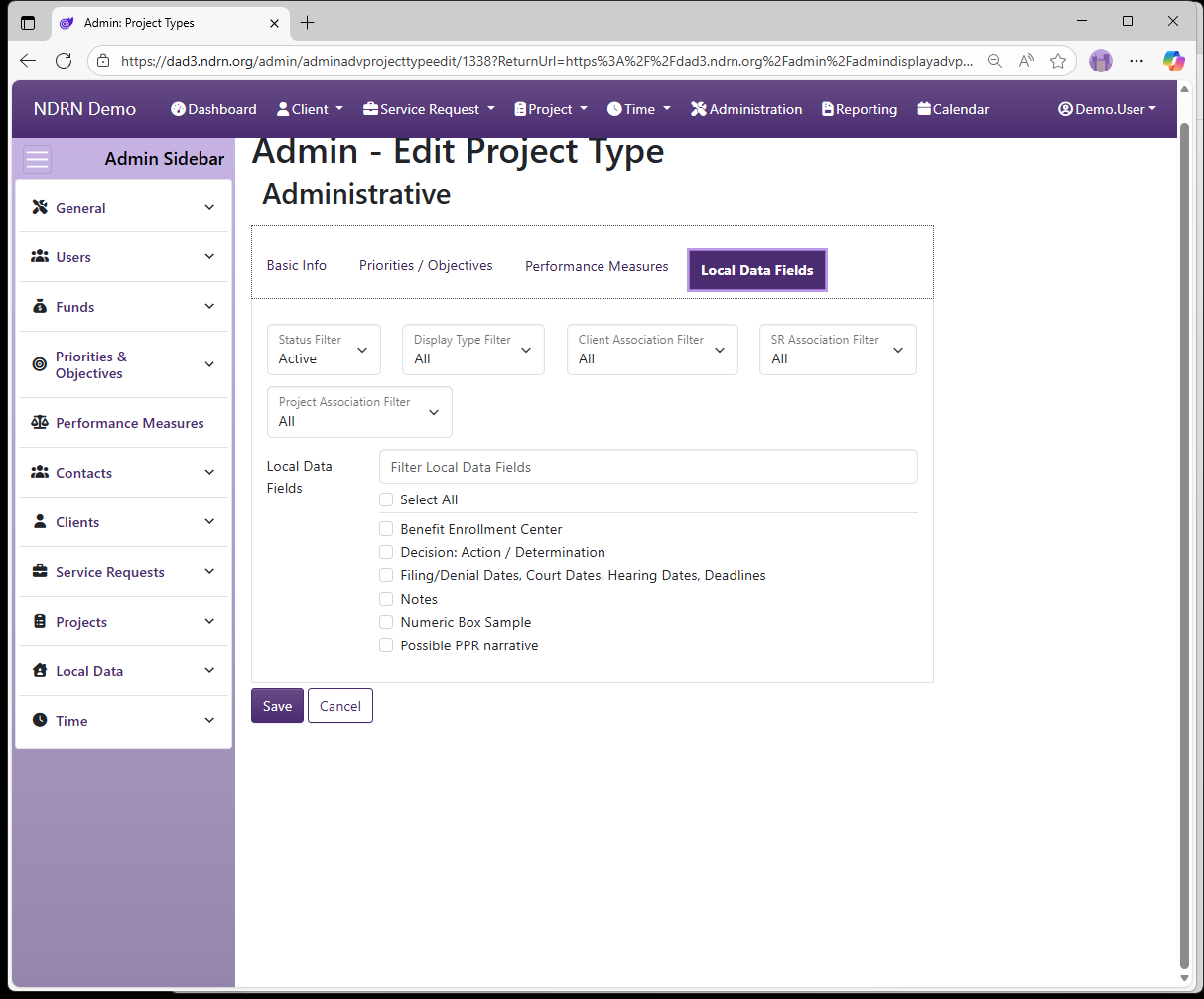This screenshot has height=999, width=1204.
Task: Open the Demo.User account dropdown
Action: (x=1107, y=109)
